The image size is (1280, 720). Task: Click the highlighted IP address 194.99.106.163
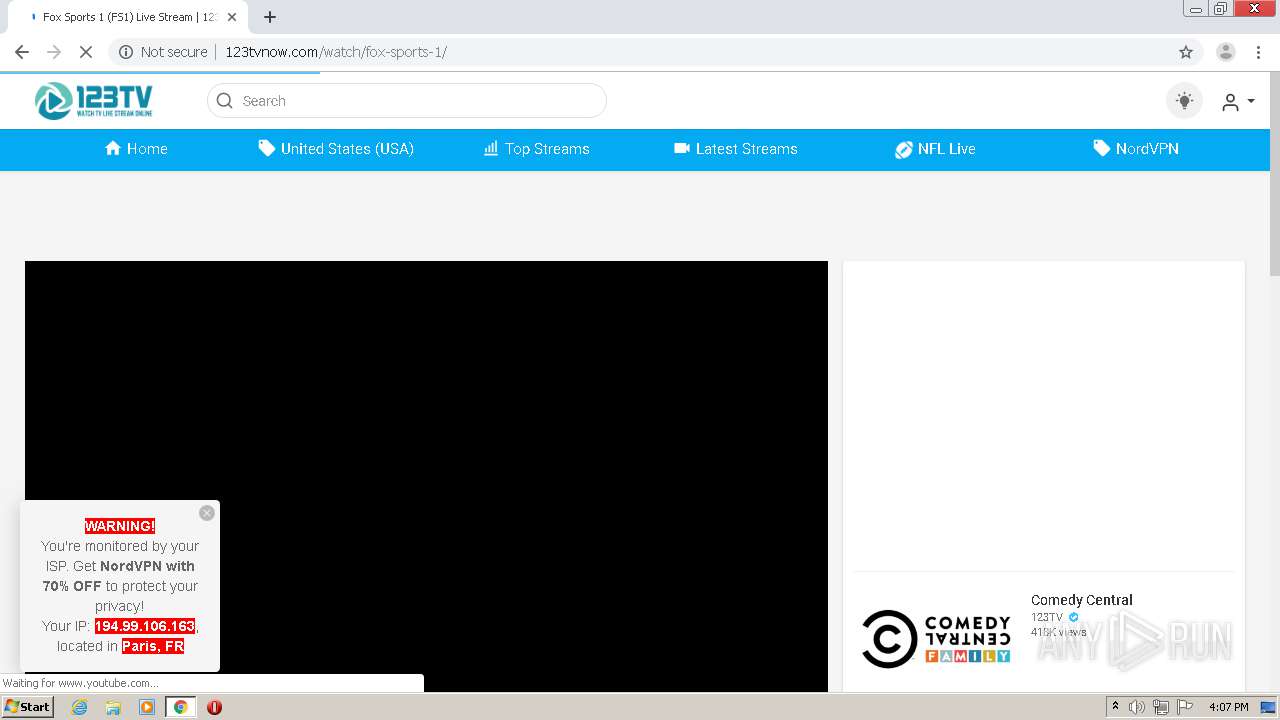pos(145,626)
